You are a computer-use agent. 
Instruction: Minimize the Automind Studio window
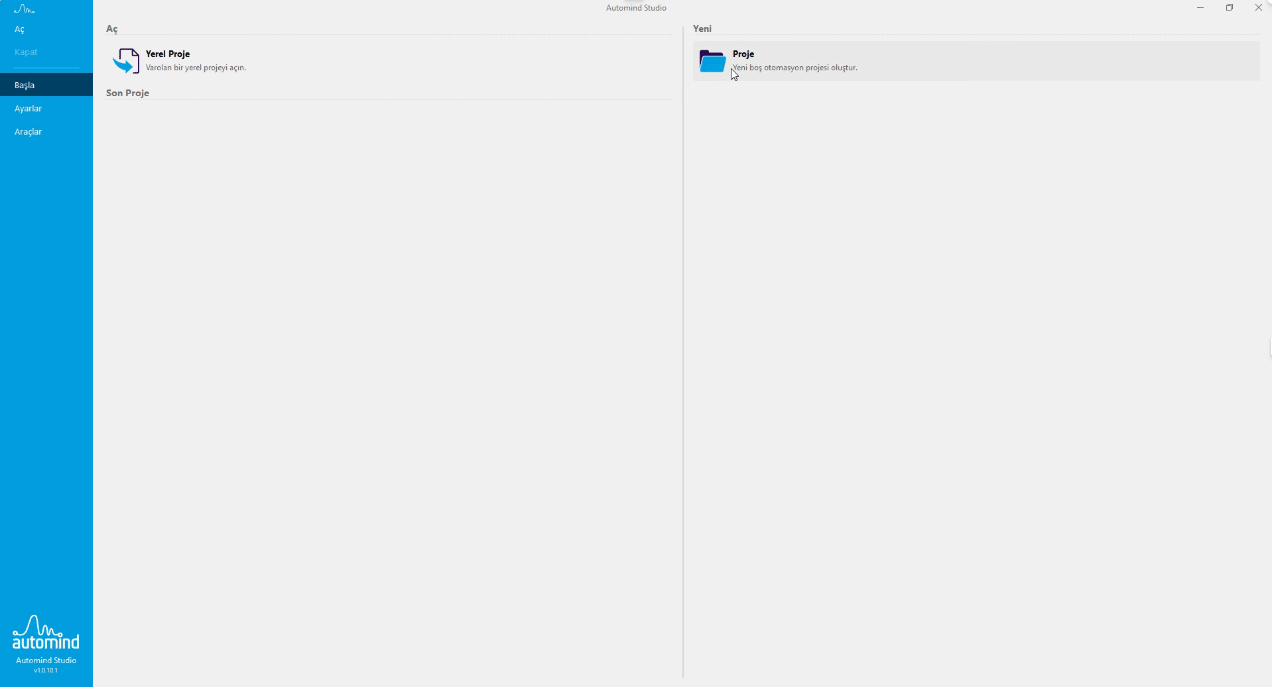point(1200,8)
